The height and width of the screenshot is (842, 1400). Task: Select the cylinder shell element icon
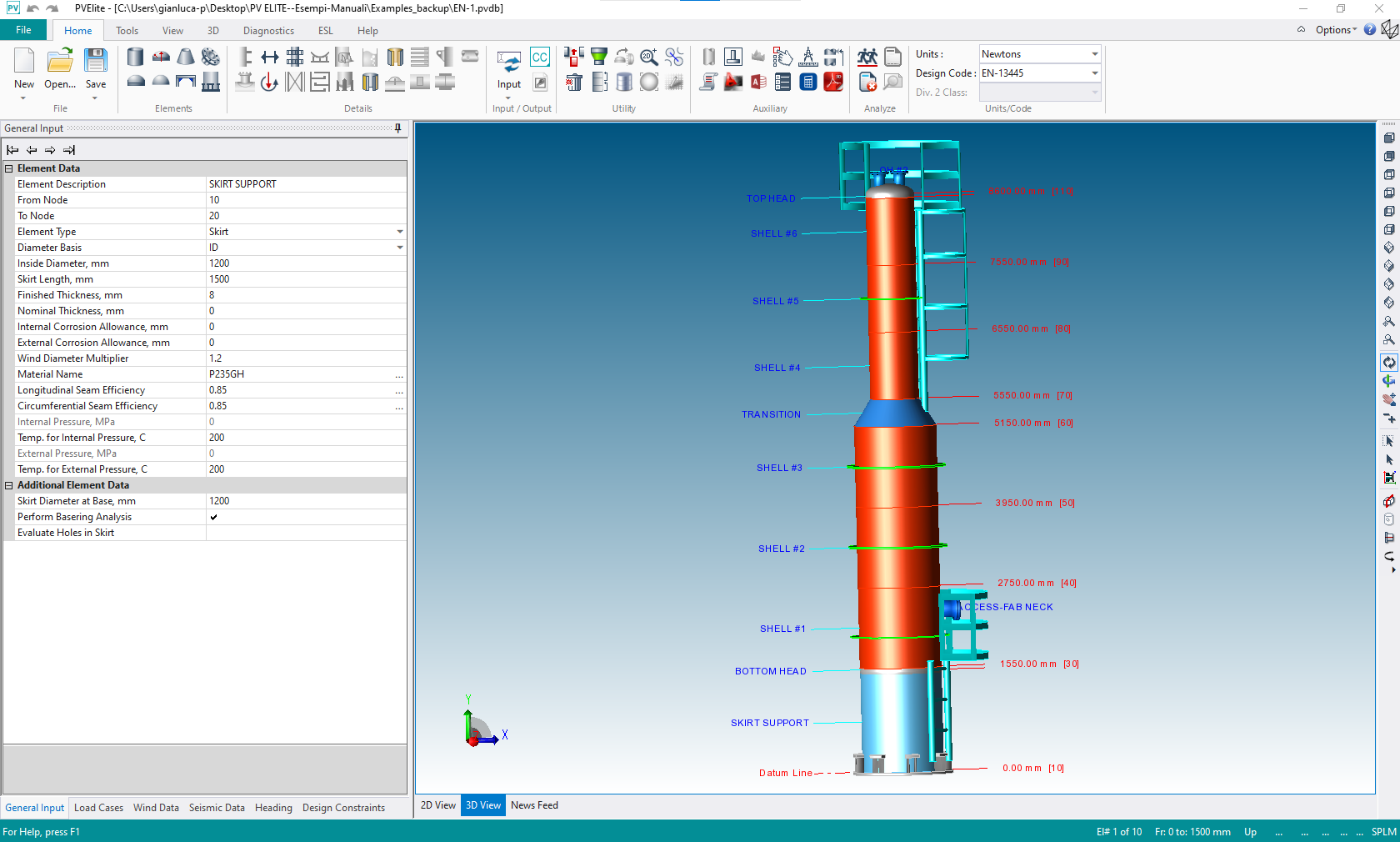pos(135,57)
